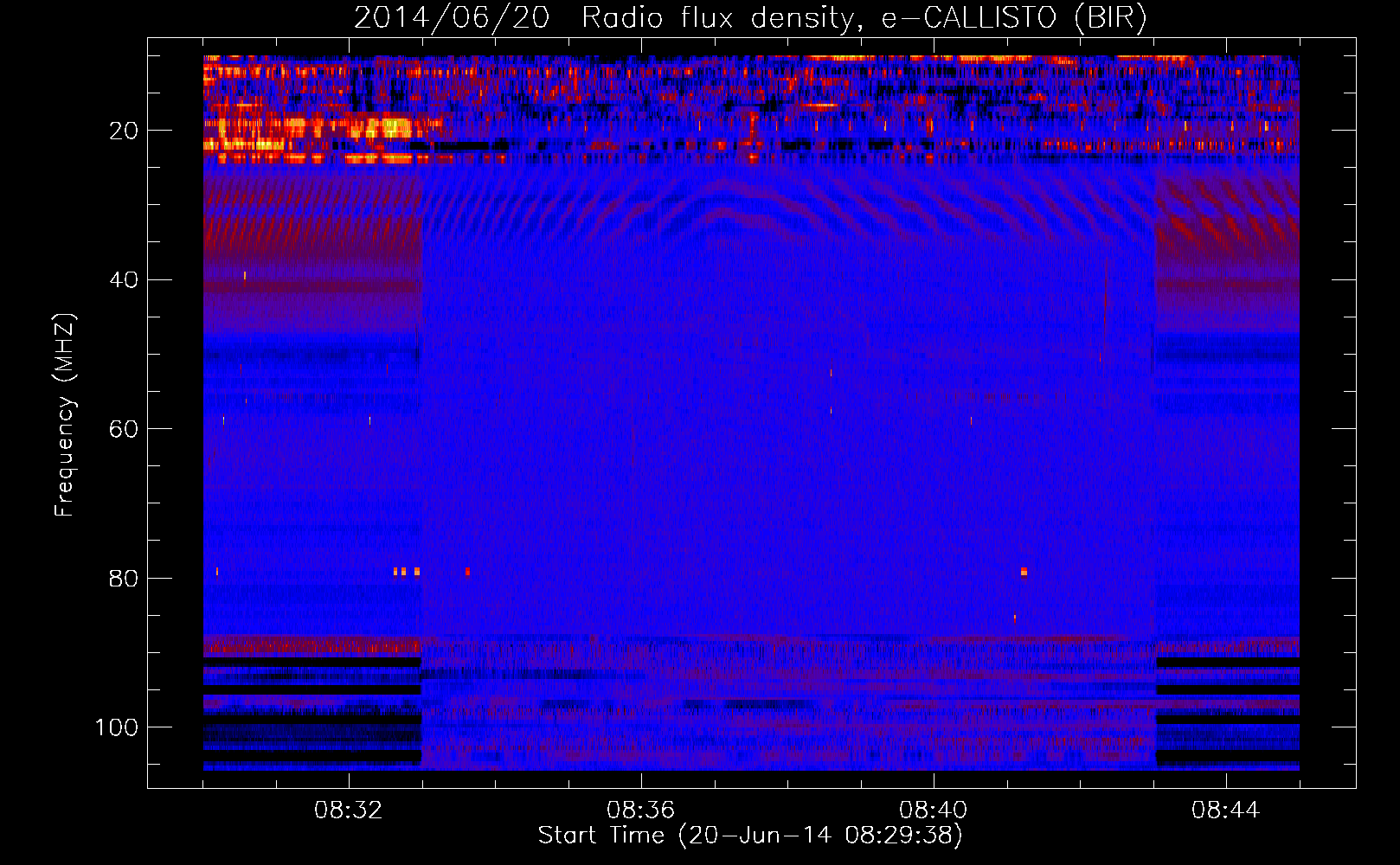Select the '60' frequency axis label

[124, 429]
